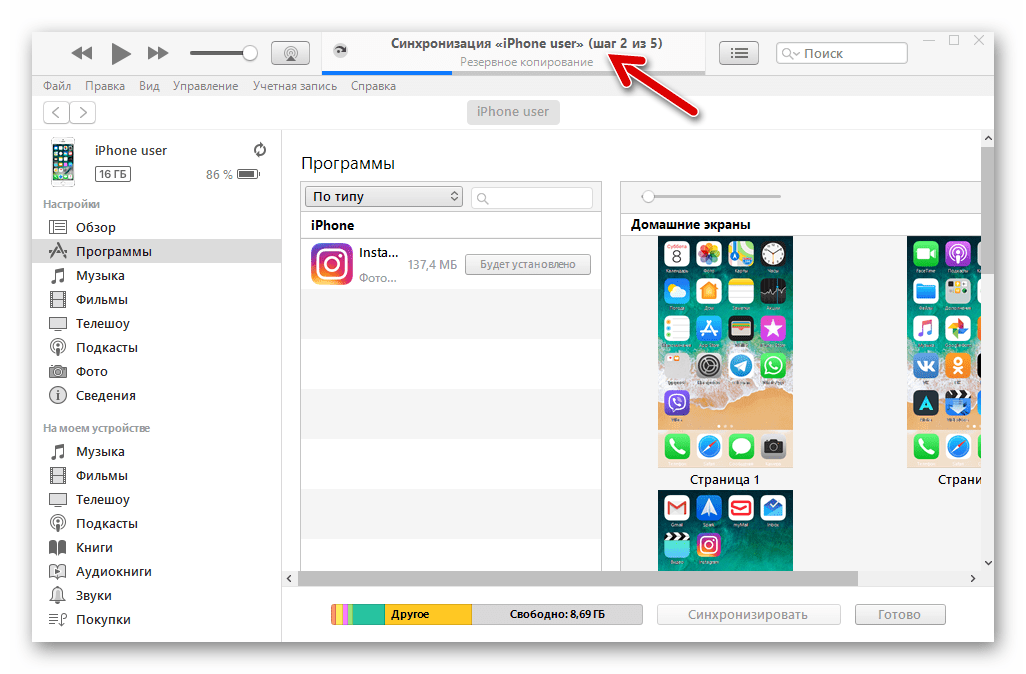Click the Домашние экраны heading

(x=690, y=224)
